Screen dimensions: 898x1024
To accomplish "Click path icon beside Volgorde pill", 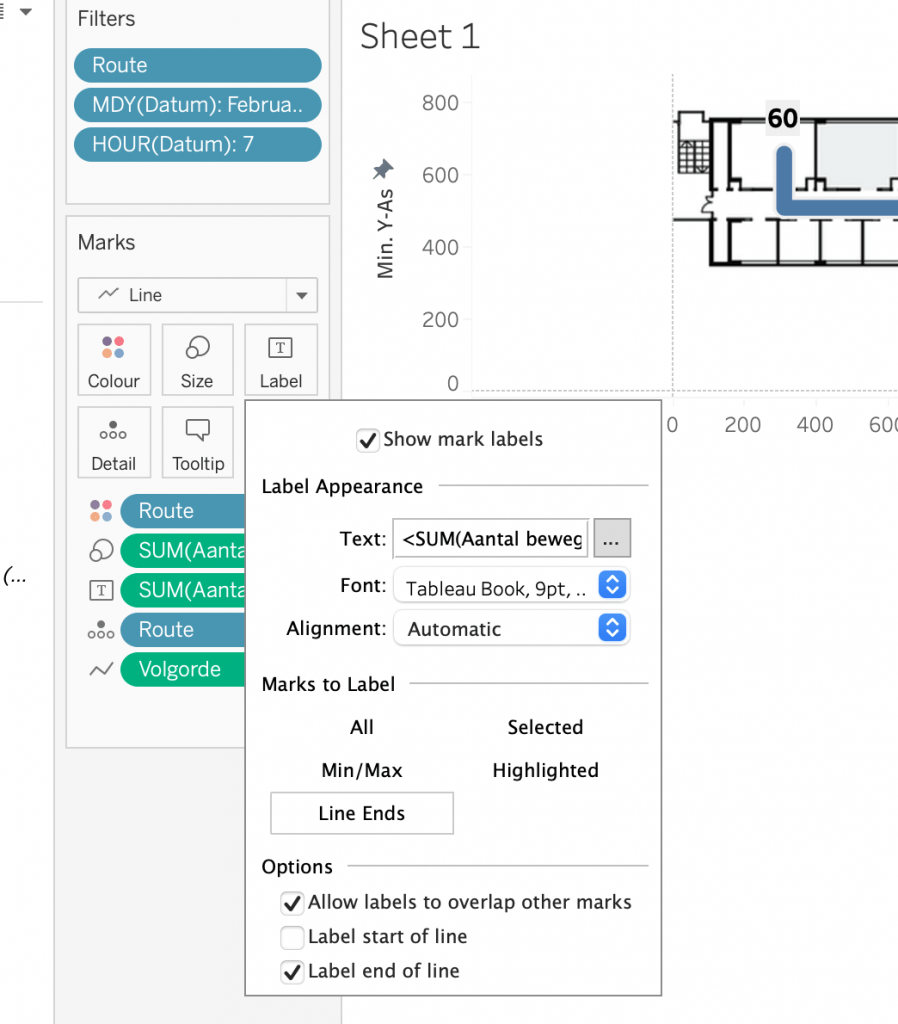I will coord(101,670).
